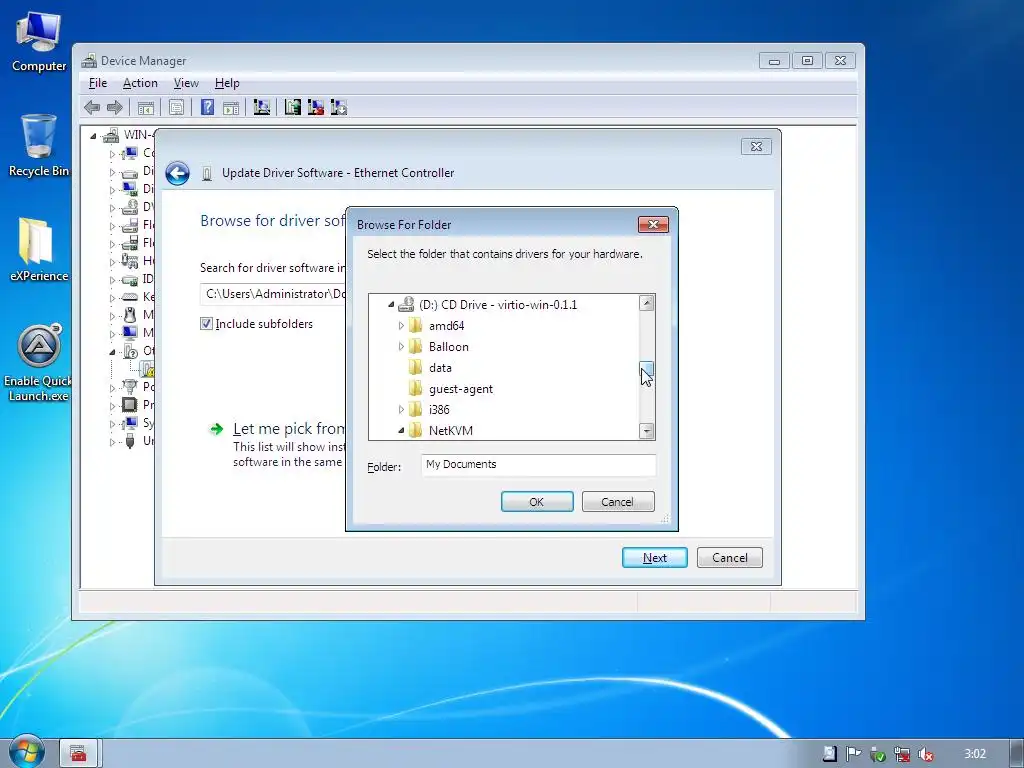Open the Action menu

pos(140,83)
